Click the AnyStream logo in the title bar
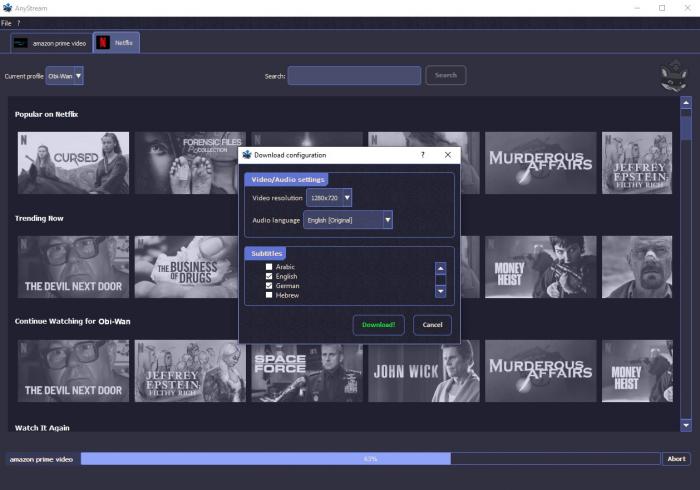The height and width of the screenshot is (490, 700). 9,8
